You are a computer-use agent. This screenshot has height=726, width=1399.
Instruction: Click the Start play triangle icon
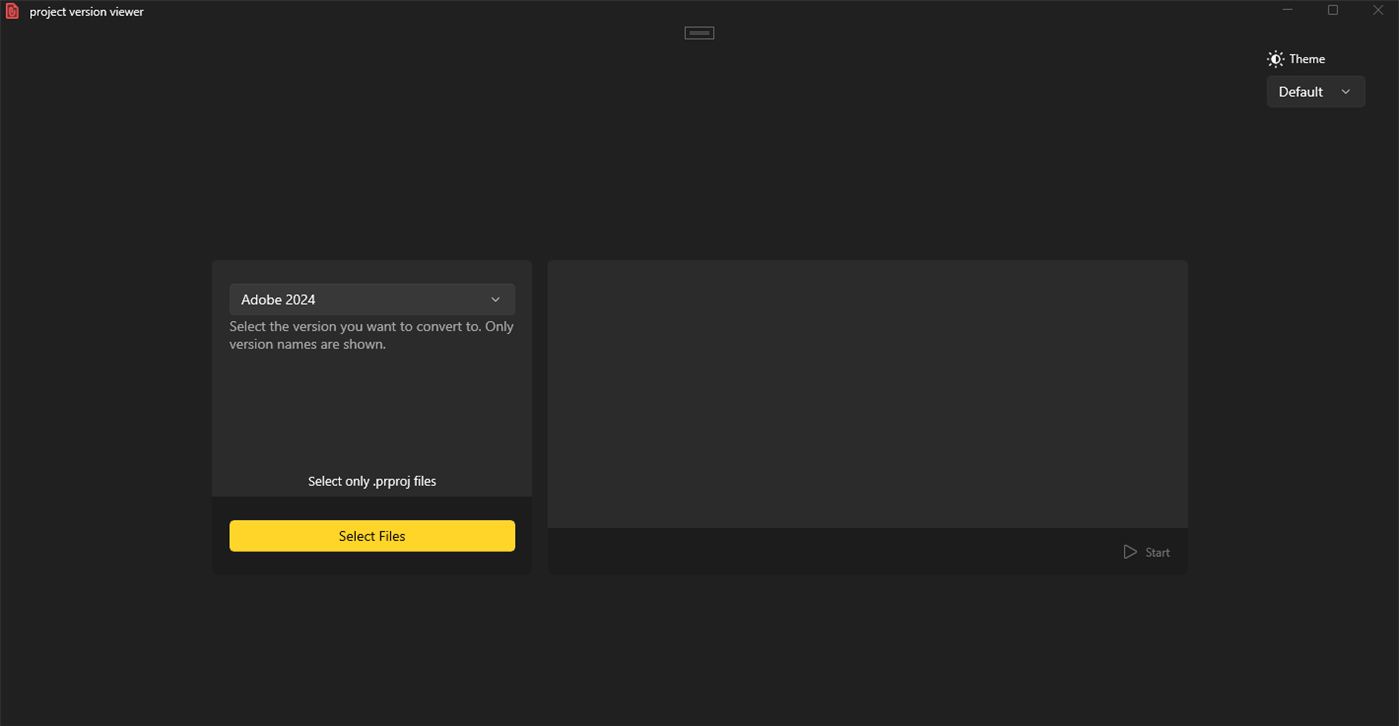(1130, 552)
